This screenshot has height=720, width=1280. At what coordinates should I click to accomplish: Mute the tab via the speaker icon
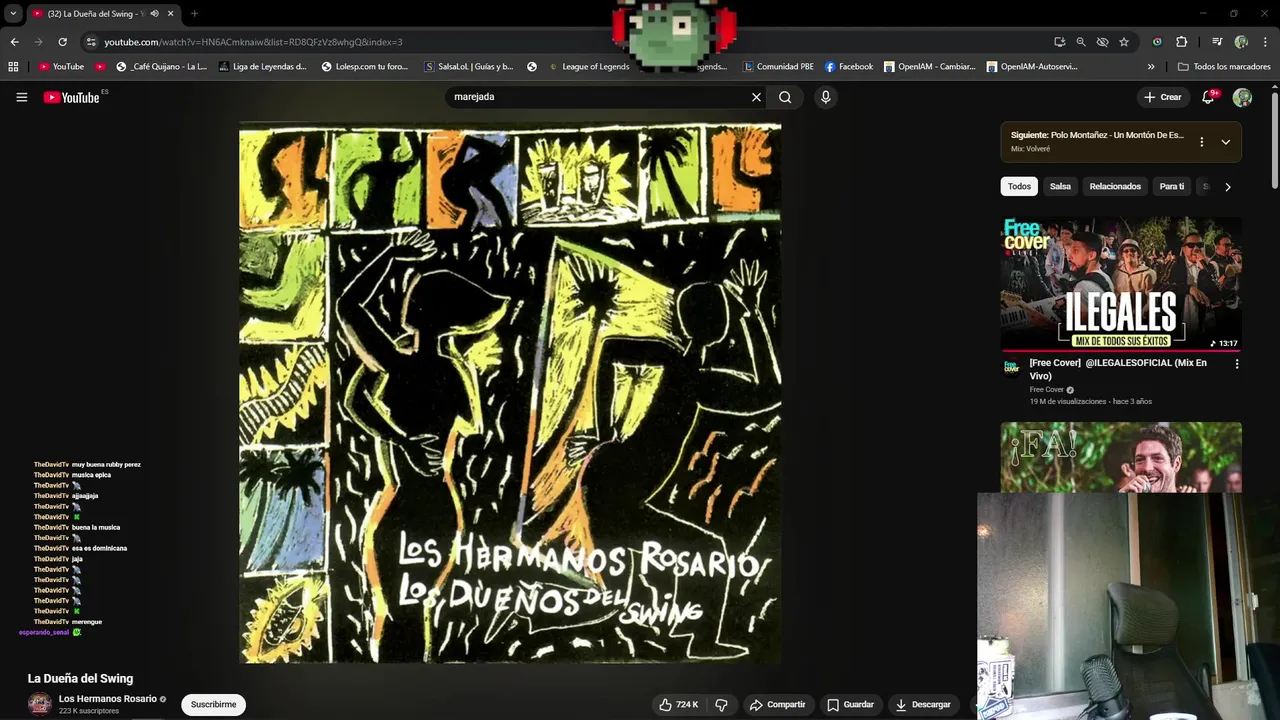coord(154,13)
